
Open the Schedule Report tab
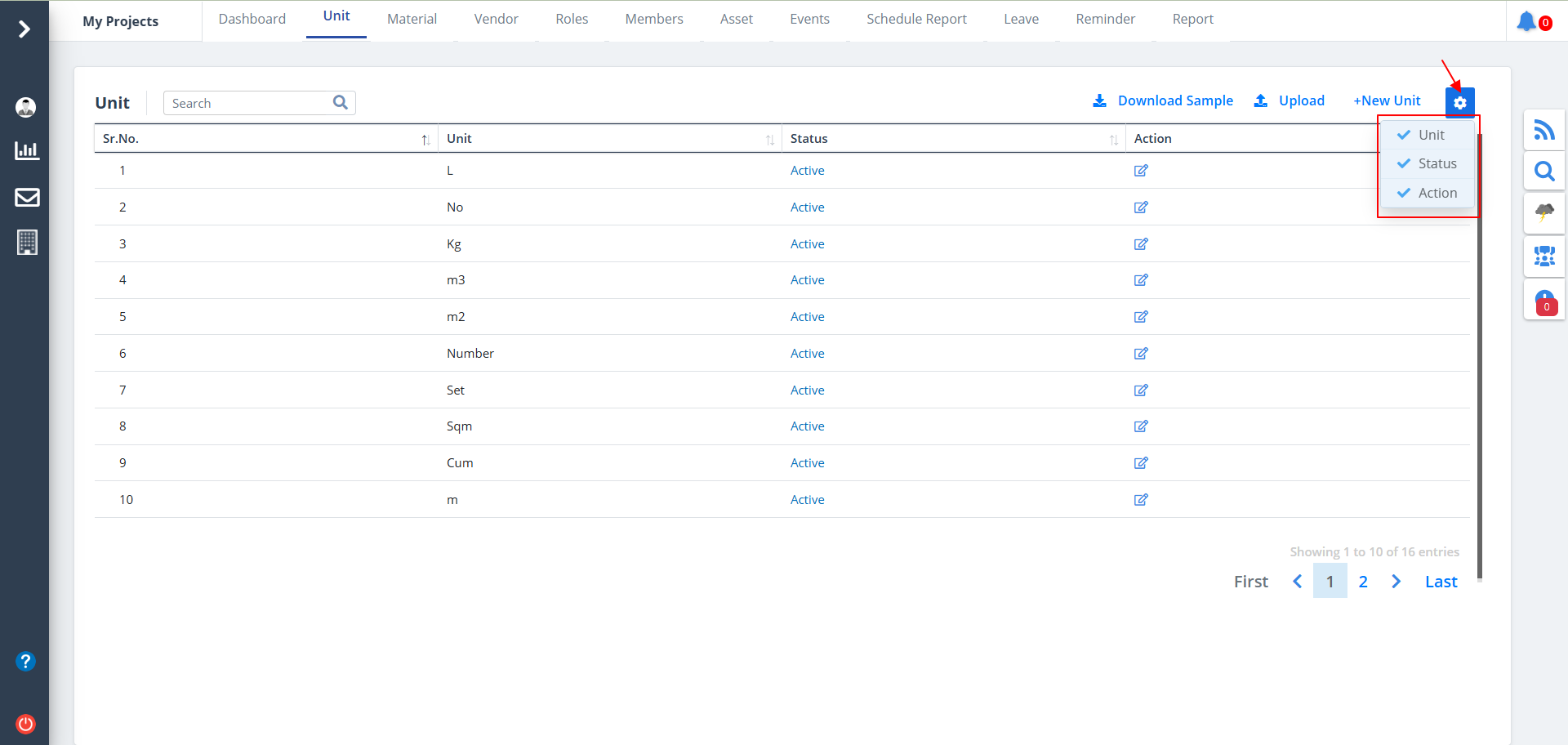click(916, 19)
